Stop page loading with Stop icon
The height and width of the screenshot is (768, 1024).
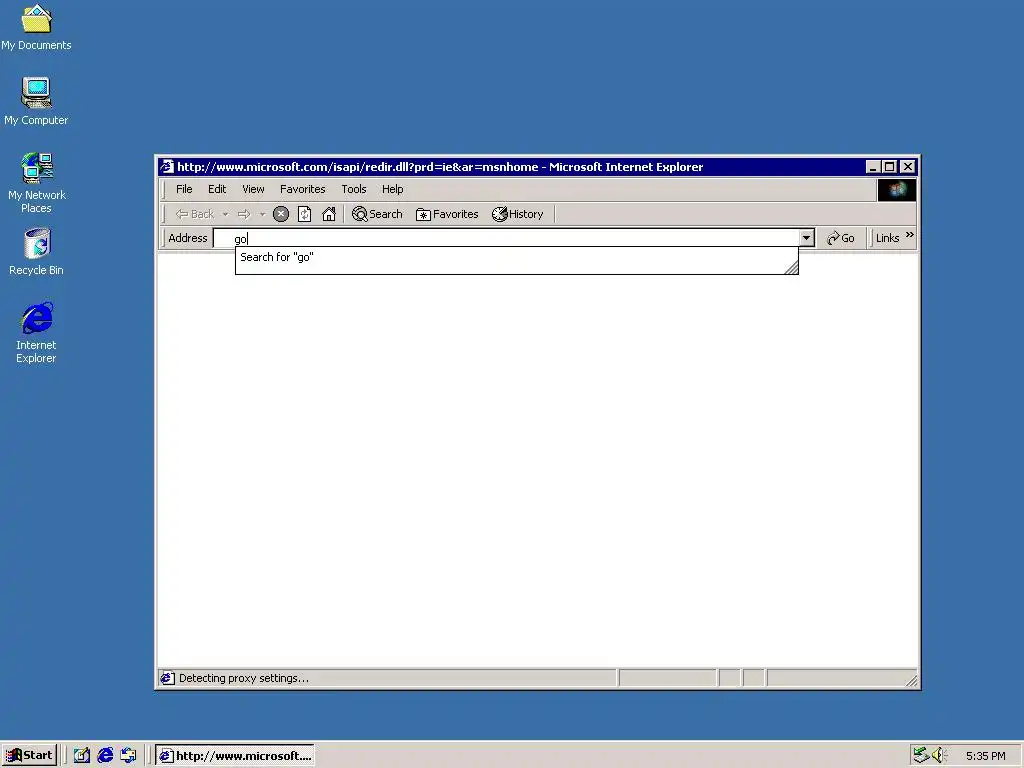[x=281, y=214]
